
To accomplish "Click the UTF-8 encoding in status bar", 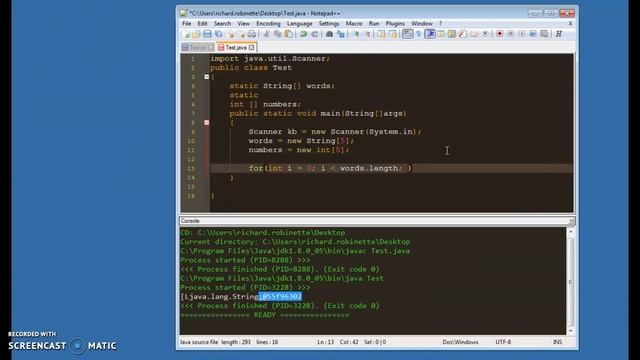I will tap(503, 342).
